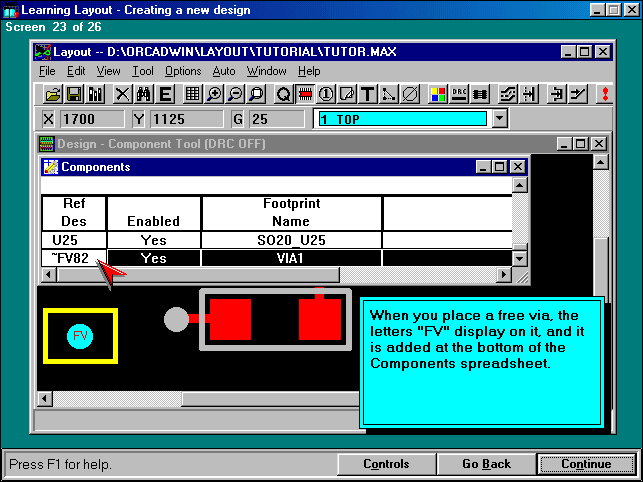Screen dimensions: 643x482
Task: Click the Delete X toolbar icon
Action: pos(122,94)
